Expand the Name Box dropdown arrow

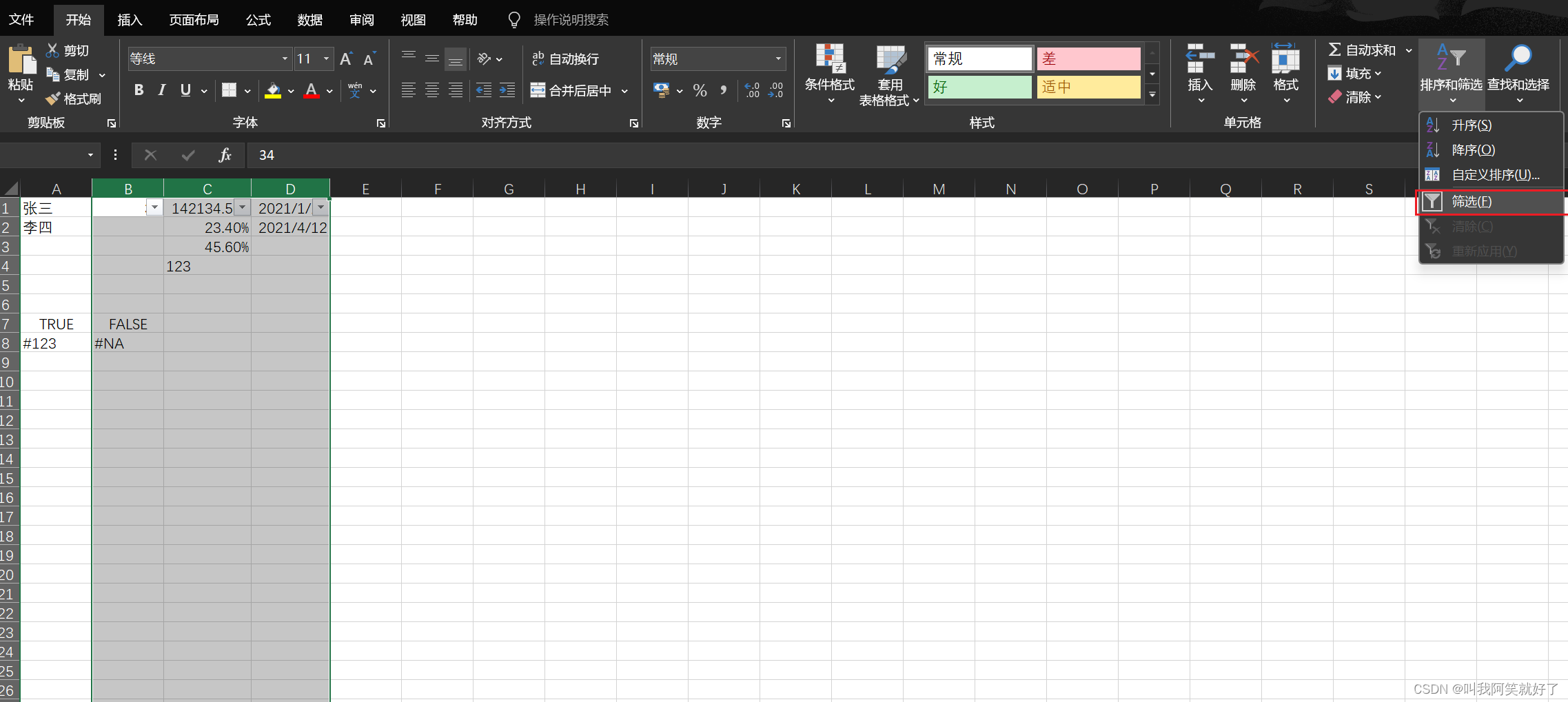coord(90,155)
